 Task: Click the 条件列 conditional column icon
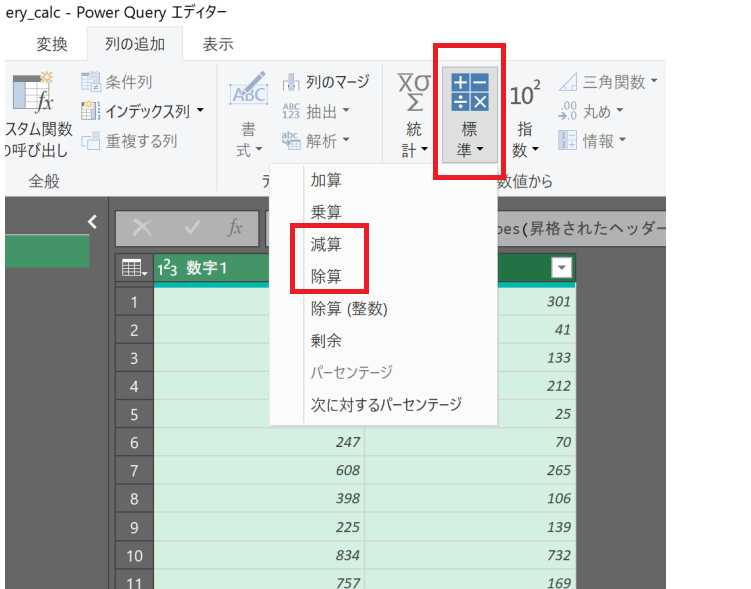pyautogui.click(x=92, y=82)
